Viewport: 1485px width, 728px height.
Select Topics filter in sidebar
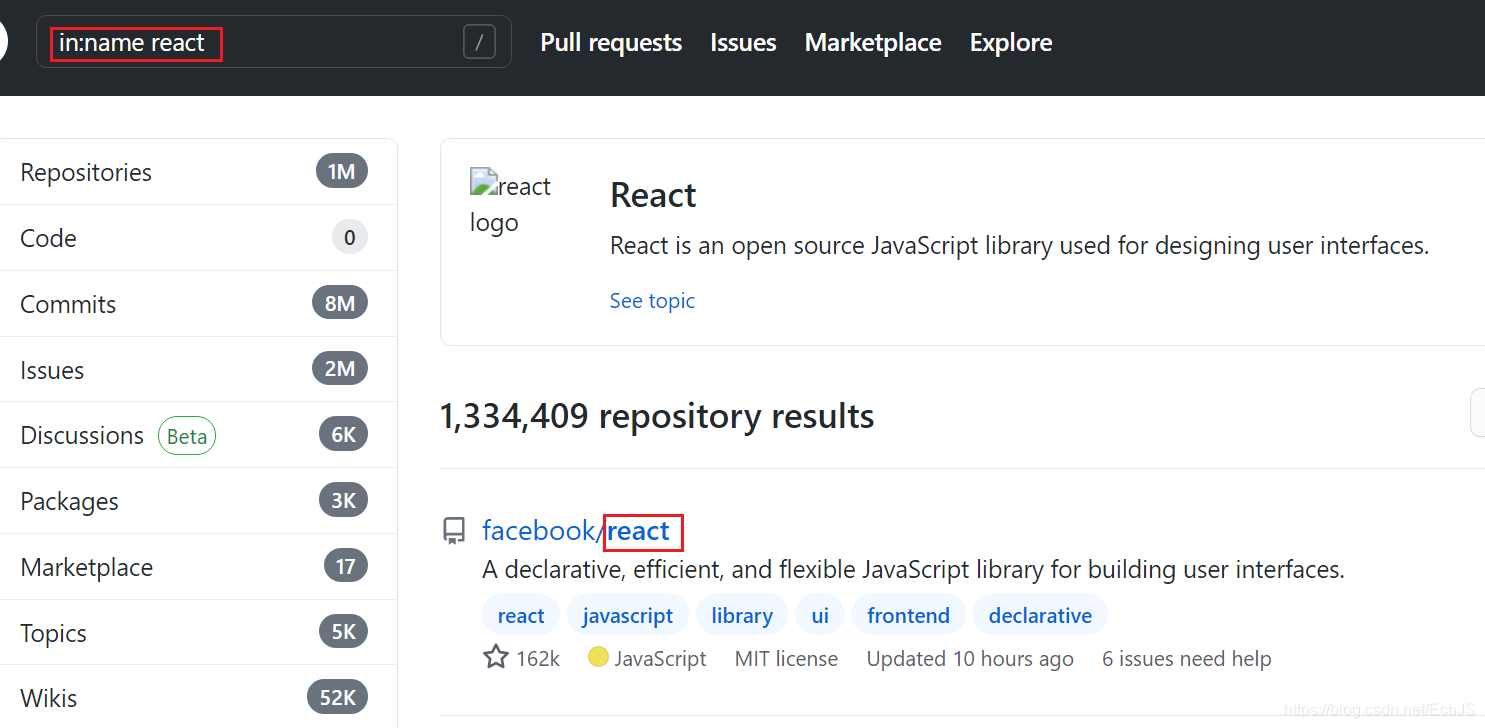(x=198, y=633)
